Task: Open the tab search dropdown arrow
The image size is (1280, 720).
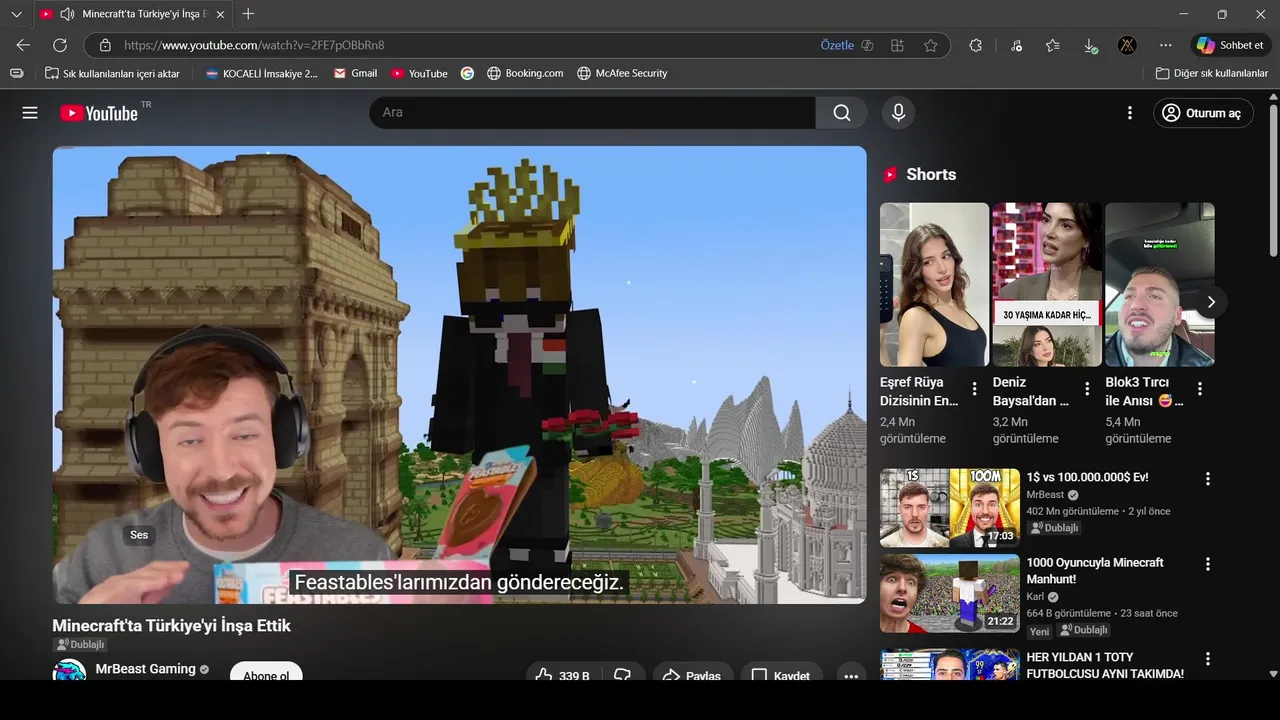Action: point(16,14)
